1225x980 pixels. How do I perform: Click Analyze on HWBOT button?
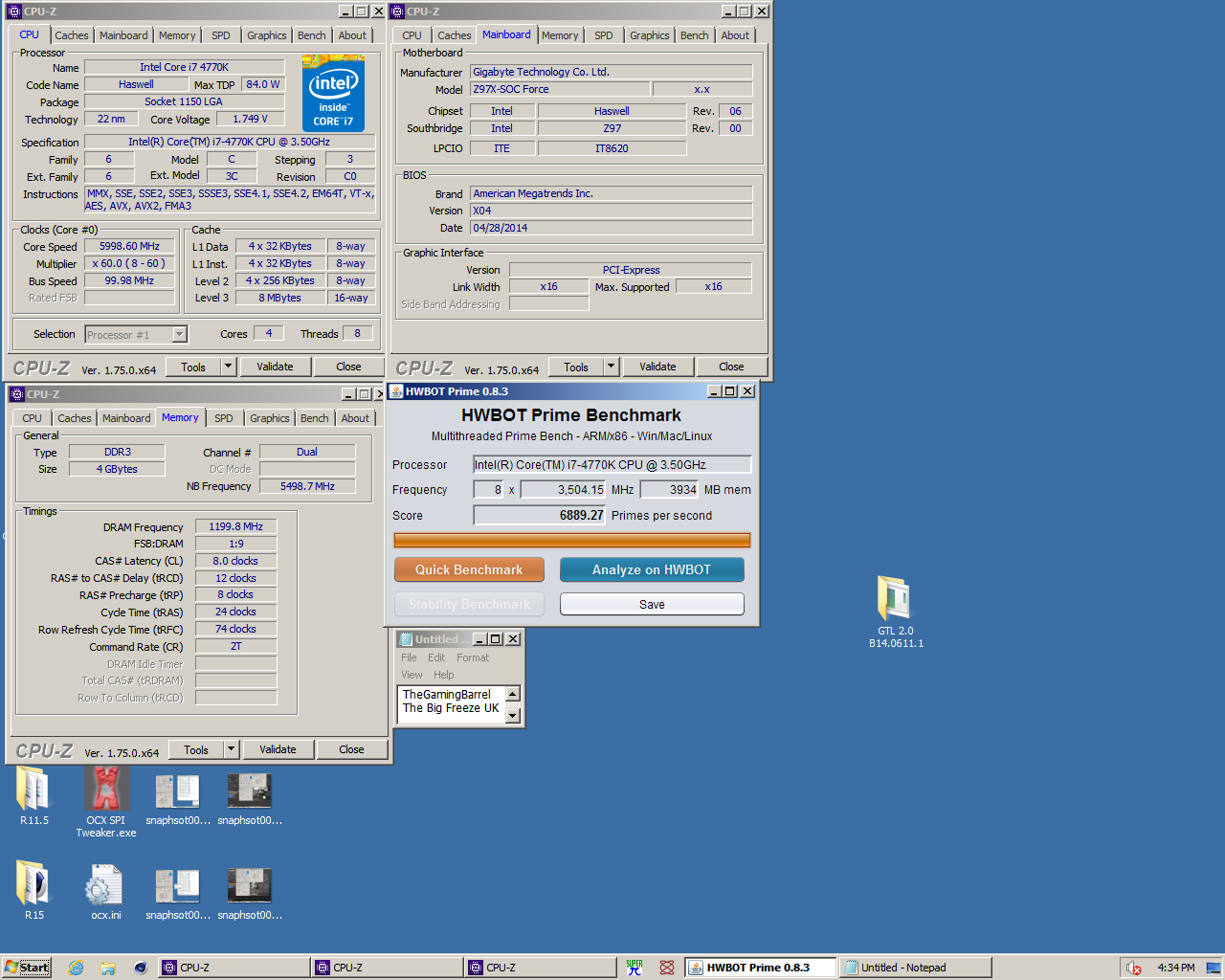click(652, 569)
